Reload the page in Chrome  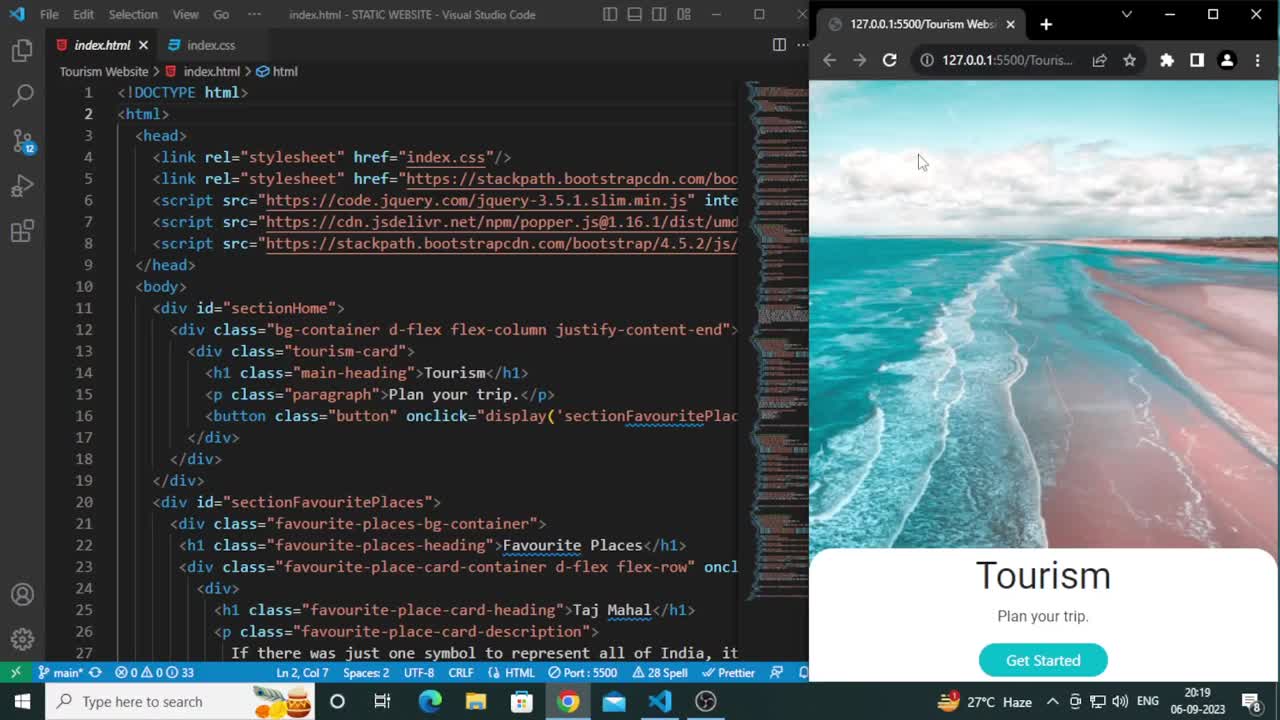pos(889,60)
